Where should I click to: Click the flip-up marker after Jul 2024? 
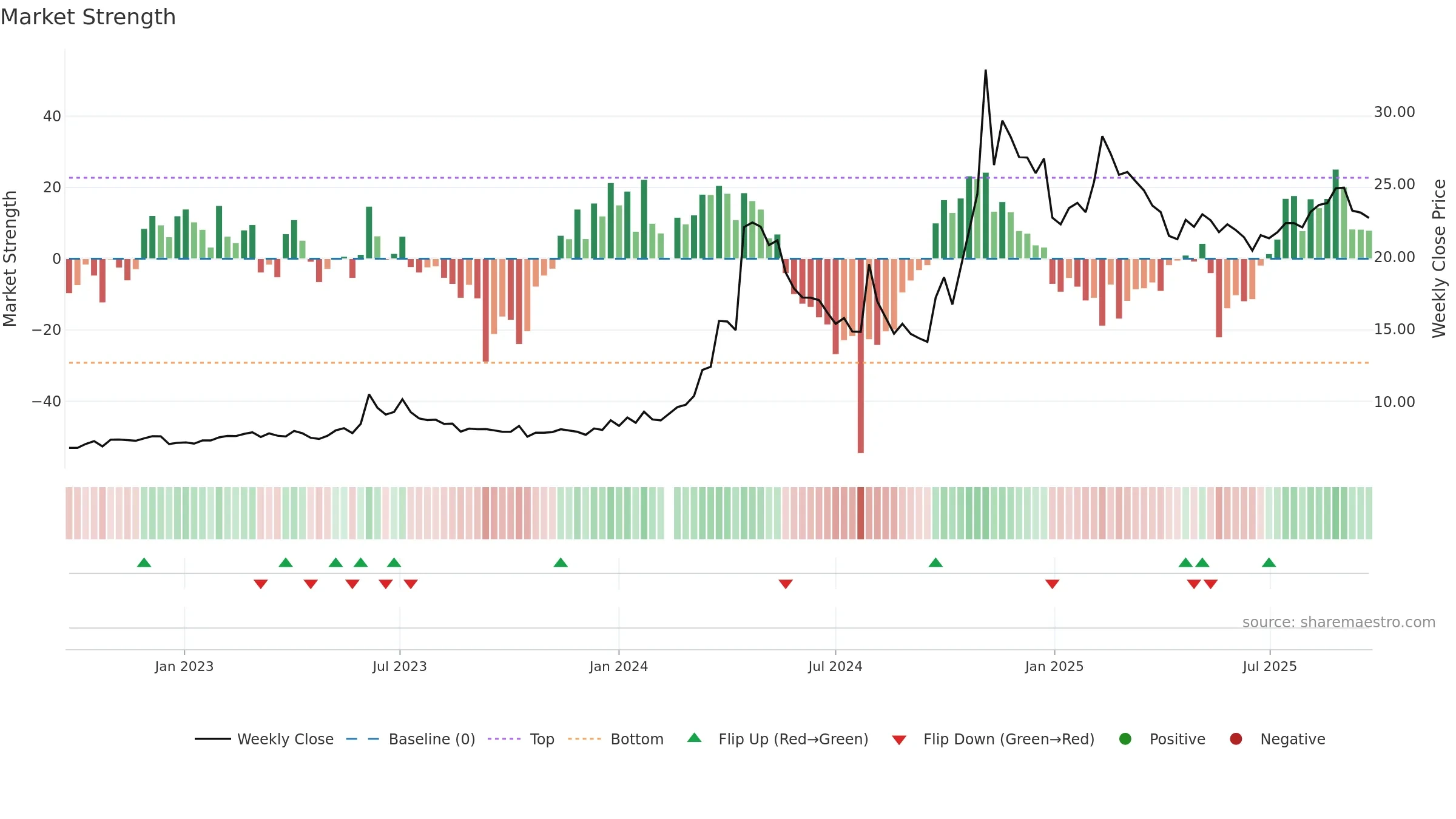[x=935, y=562]
